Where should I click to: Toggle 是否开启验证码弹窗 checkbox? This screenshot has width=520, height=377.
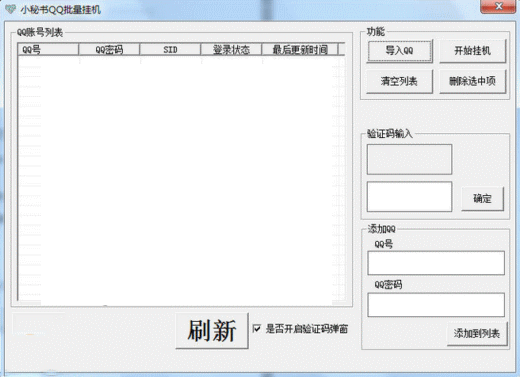[257, 329]
